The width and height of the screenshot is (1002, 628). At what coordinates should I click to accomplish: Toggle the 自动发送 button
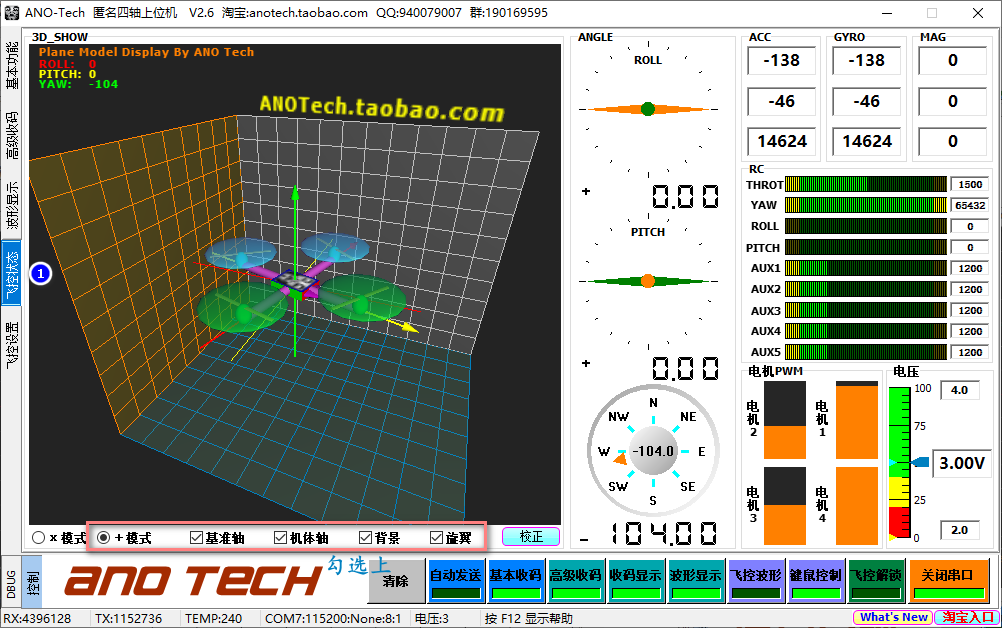(456, 581)
